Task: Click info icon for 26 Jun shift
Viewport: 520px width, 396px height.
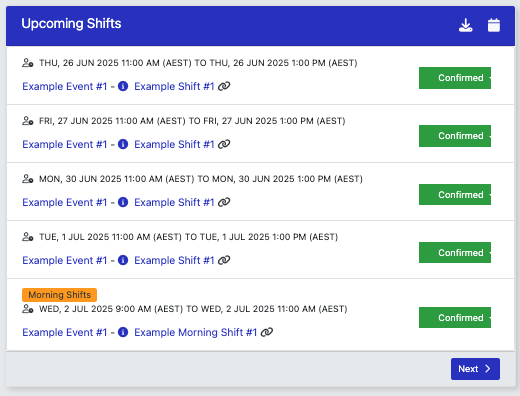Action: click(x=123, y=86)
